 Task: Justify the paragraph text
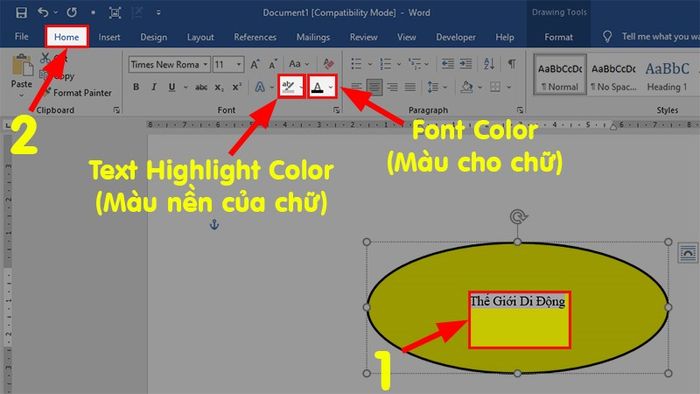point(410,87)
